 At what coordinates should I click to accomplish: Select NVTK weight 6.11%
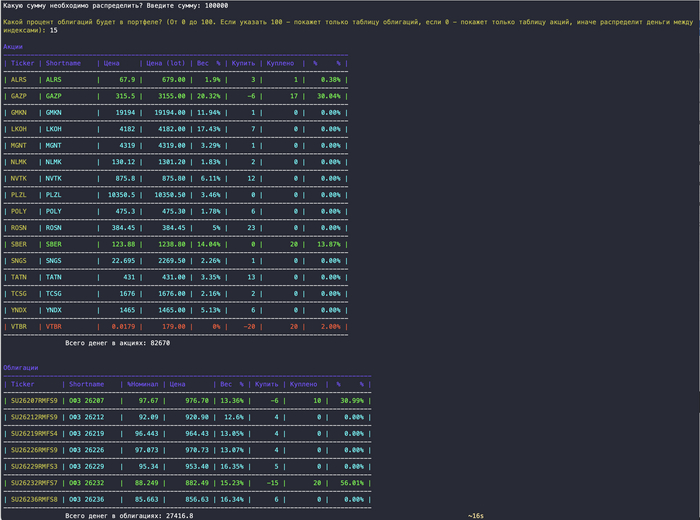210,179
